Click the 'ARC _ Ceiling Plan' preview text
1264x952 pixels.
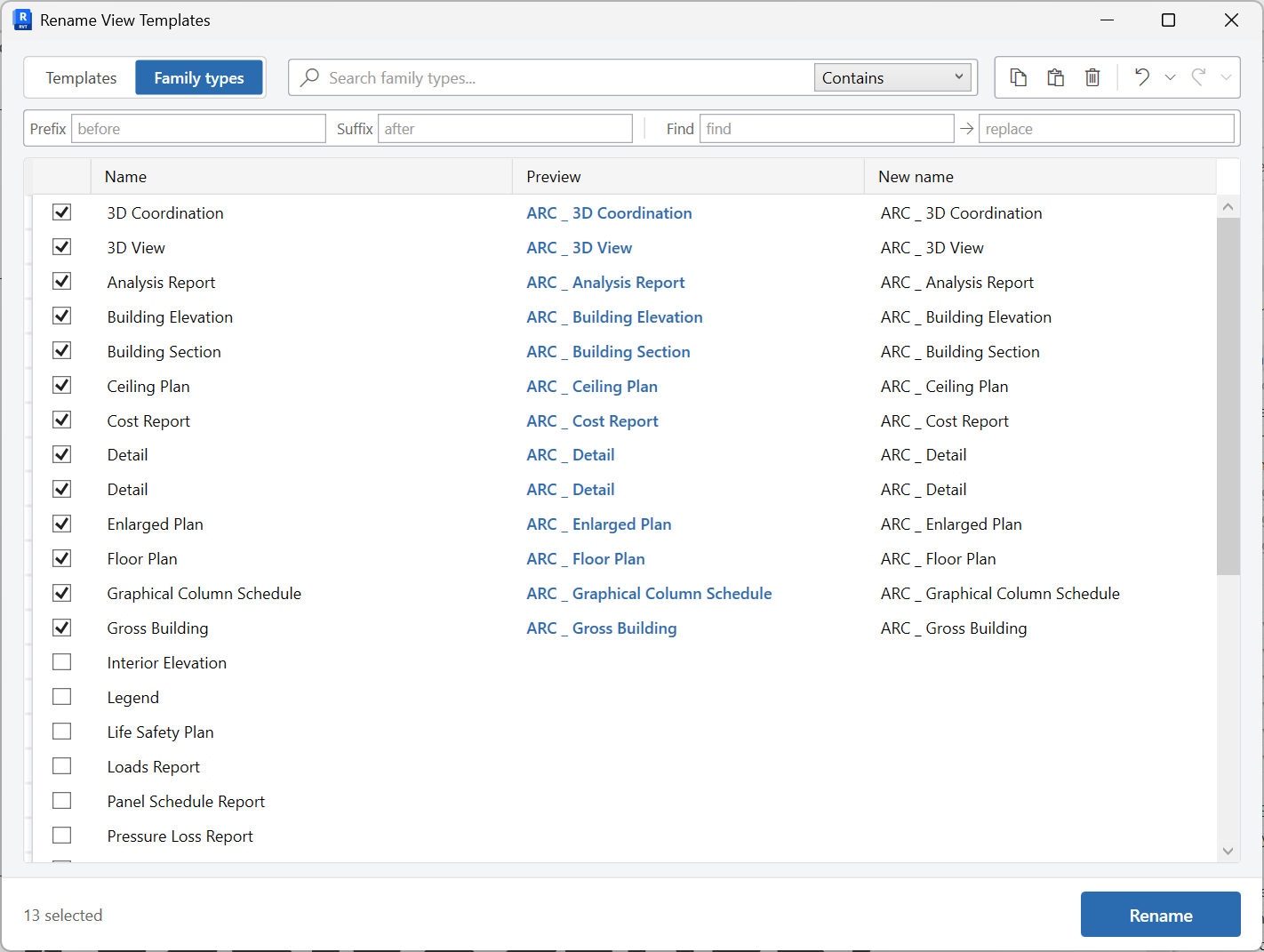[592, 387]
